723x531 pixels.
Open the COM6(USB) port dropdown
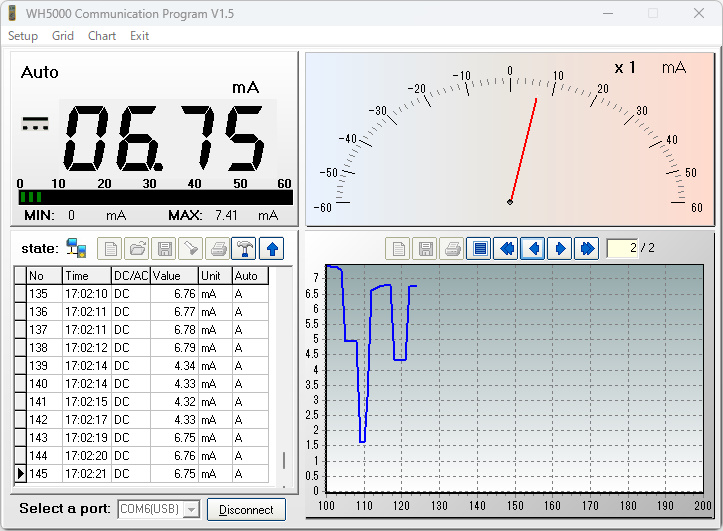[x=190, y=510]
